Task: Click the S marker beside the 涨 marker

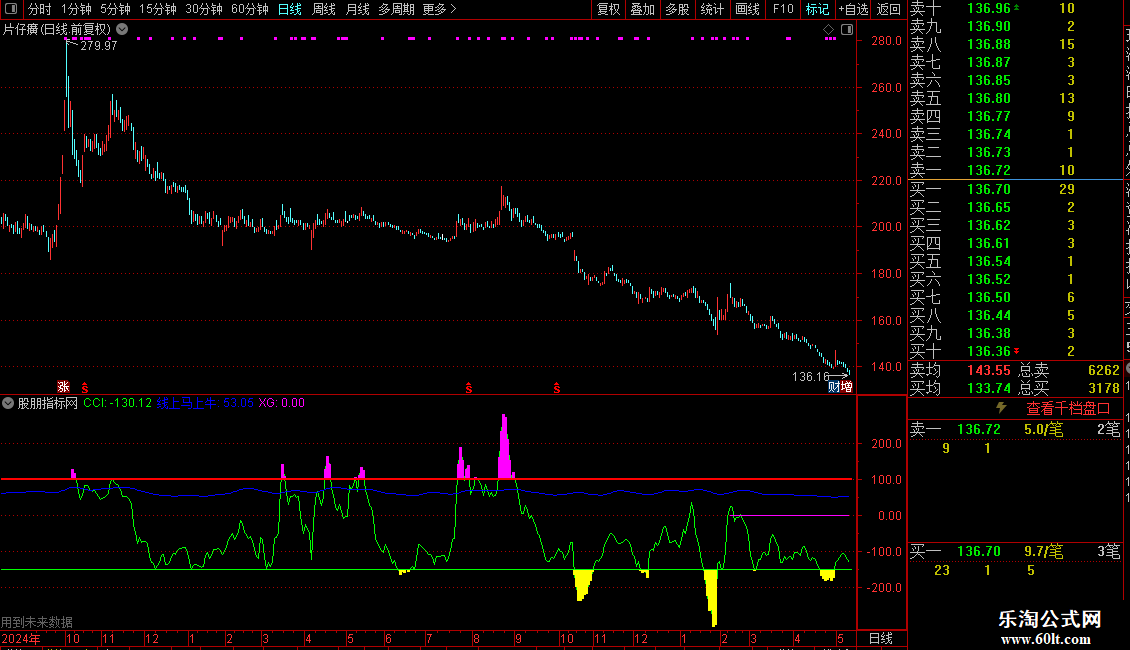Action: (85, 388)
